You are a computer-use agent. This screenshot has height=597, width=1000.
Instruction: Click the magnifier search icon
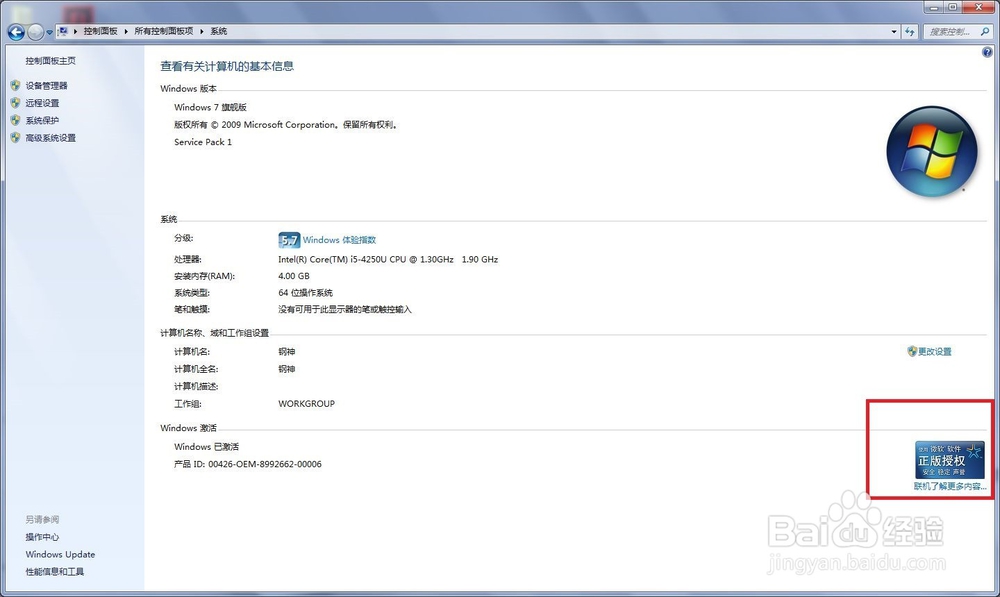click(x=985, y=31)
